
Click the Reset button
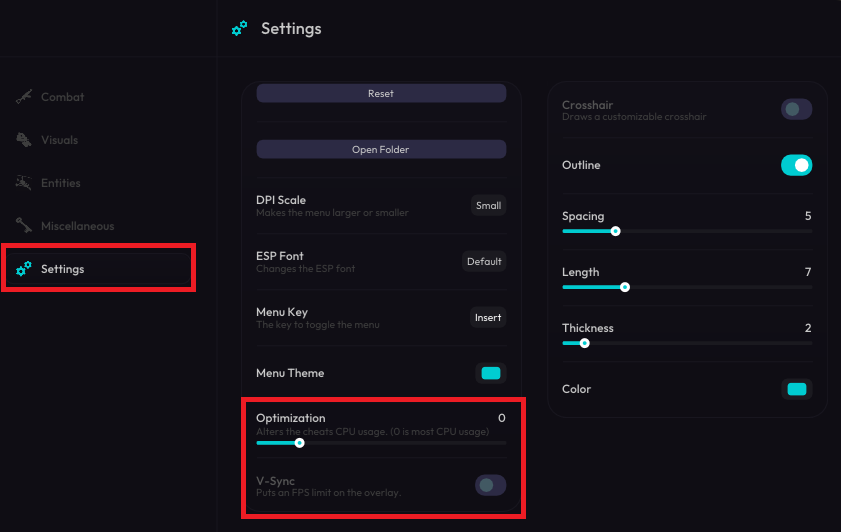[381, 93]
